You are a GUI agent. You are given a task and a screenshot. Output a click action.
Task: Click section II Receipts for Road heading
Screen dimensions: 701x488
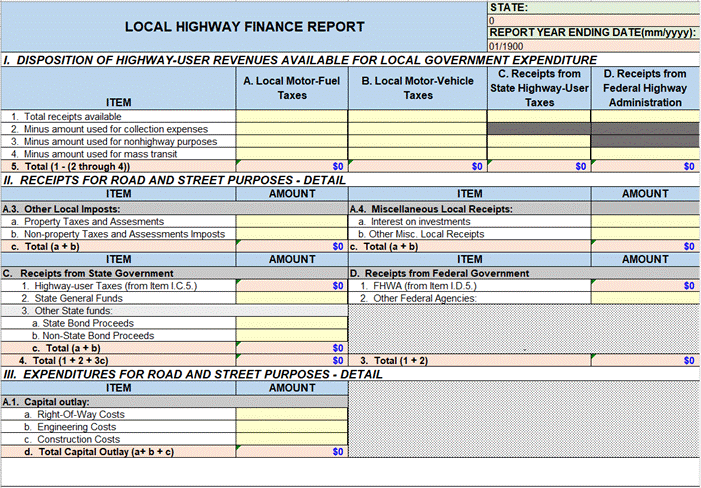pyautogui.click(x=174, y=180)
